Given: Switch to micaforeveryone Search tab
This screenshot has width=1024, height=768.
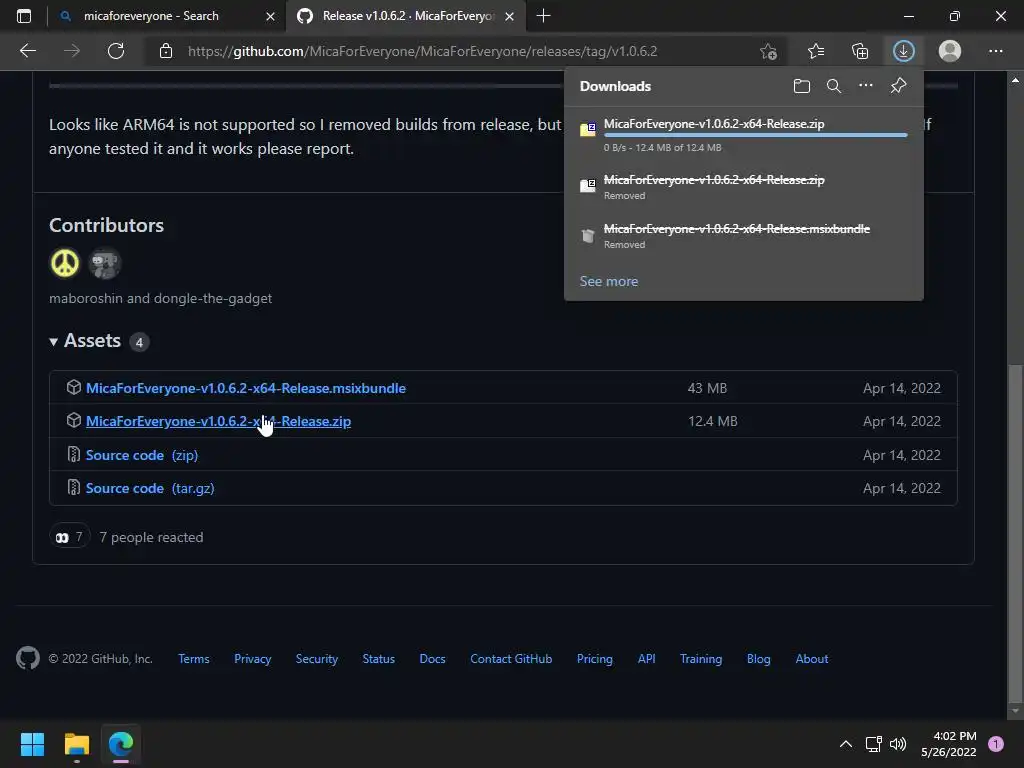Looking at the screenshot, I should pyautogui.click(x=167, y=16).
